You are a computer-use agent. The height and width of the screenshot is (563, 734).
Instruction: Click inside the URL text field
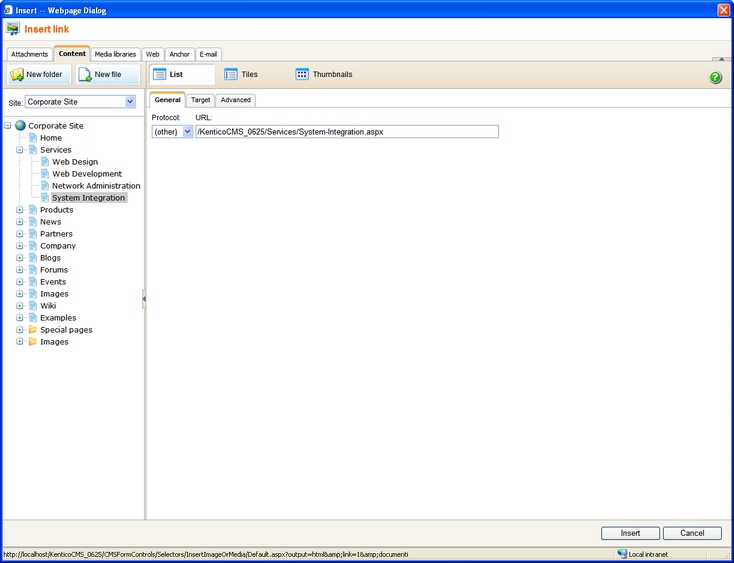coord(346,132)
